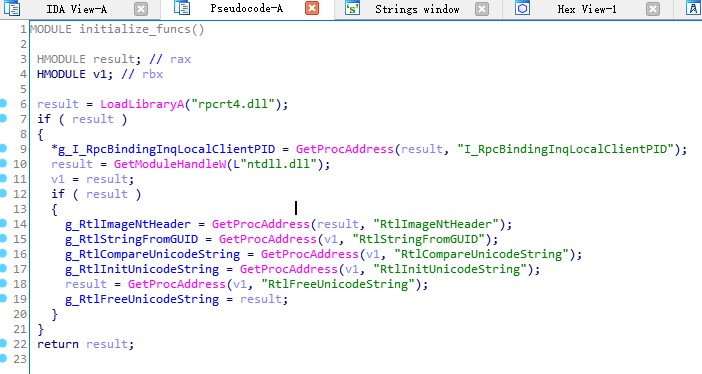Click the initialize_funcs function name

tap(135, 30)
